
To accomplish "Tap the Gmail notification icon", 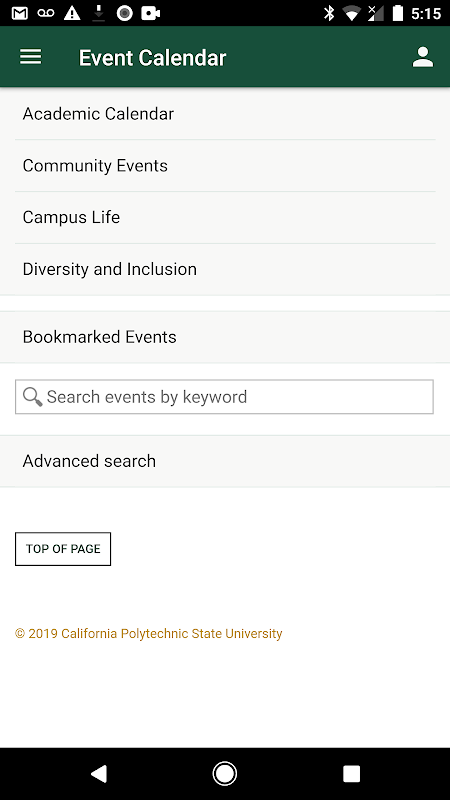I will (19, 13).
